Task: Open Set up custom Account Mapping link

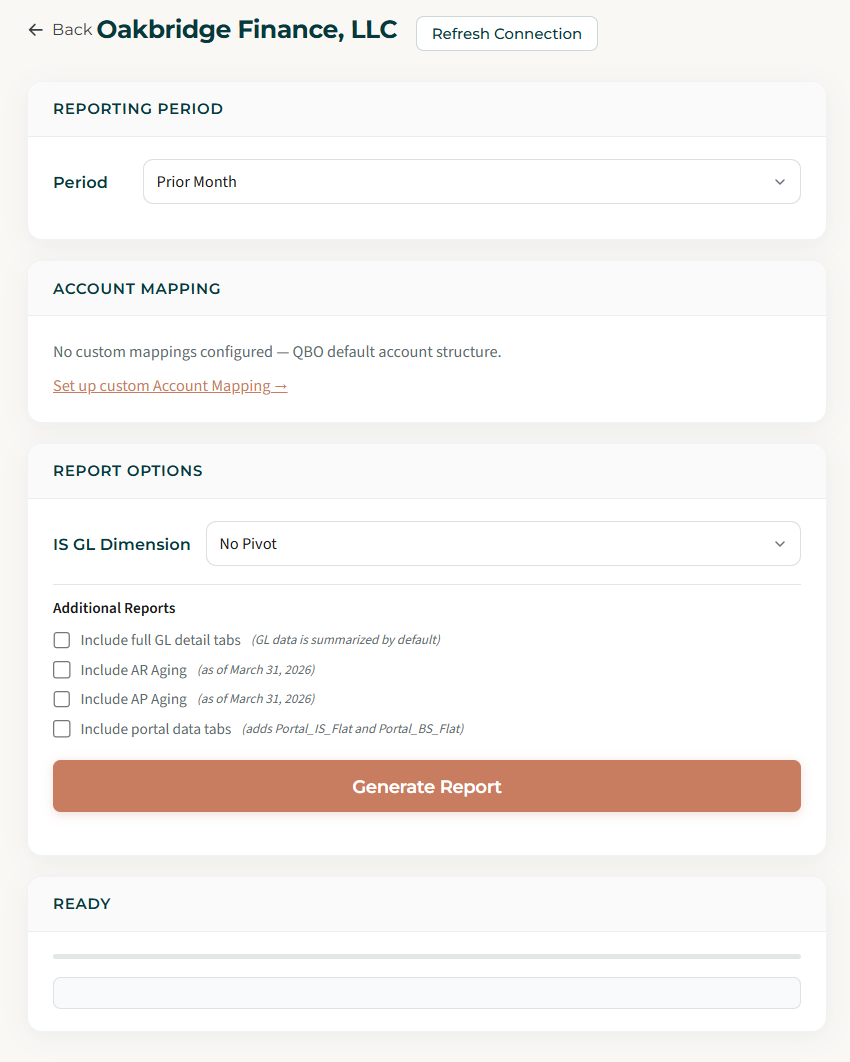Action: click(x=170, y=386)
